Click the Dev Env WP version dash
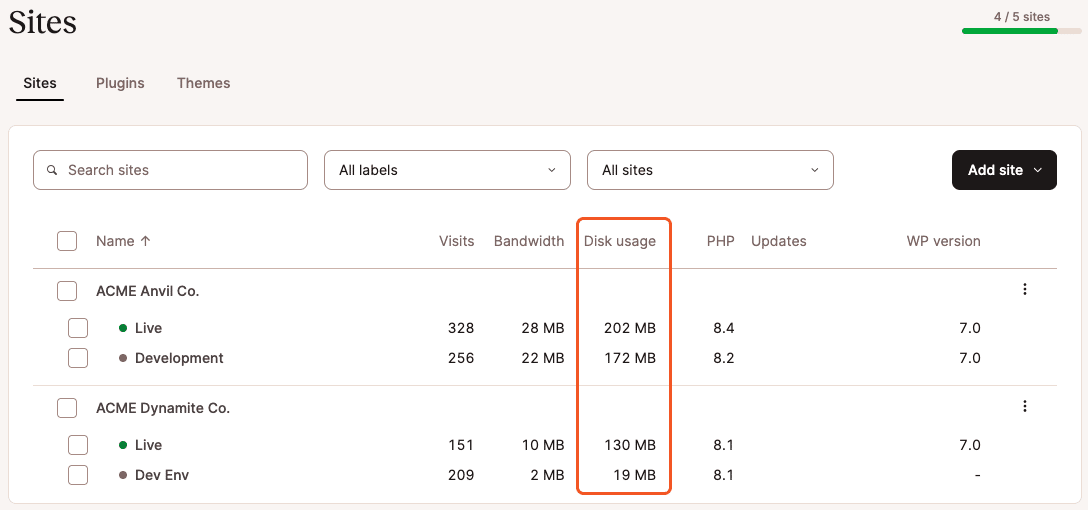The height and width of the screenshot is (510, 1088). point(977,475)
